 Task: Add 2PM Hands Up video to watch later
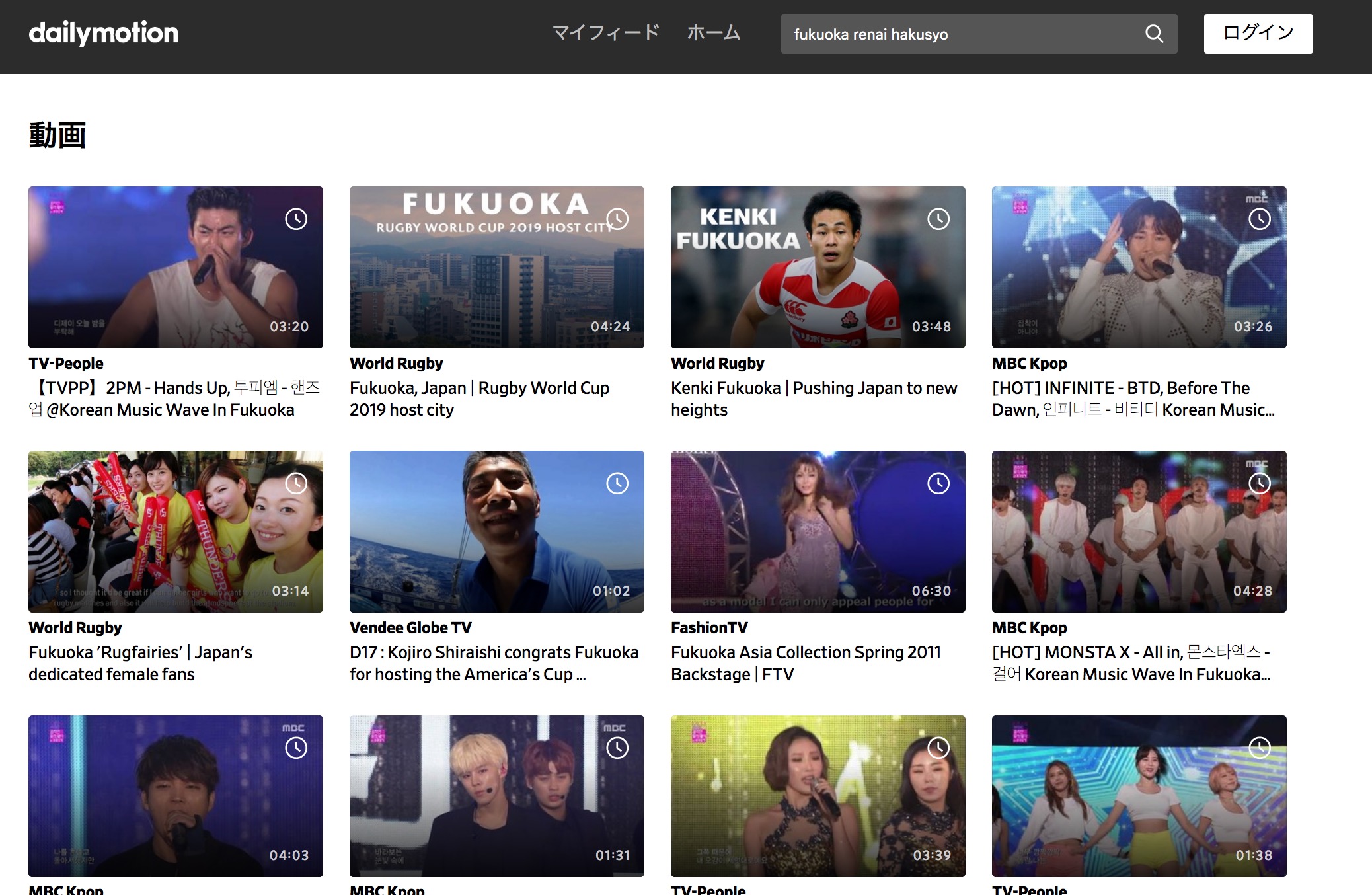[x=296, y=219]
